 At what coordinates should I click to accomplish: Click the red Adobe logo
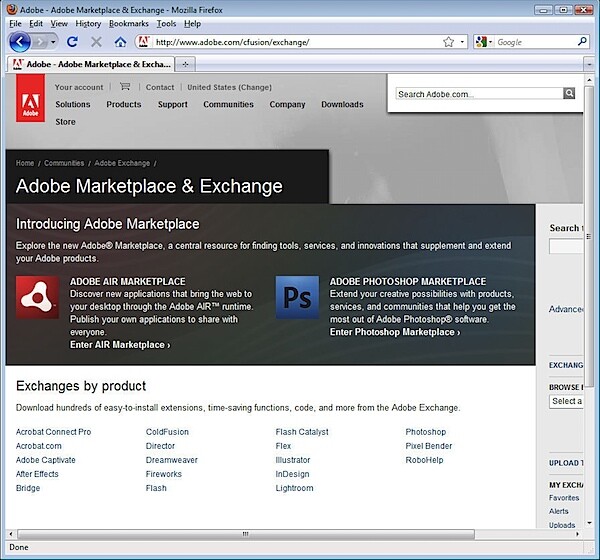tap(30, 98)
